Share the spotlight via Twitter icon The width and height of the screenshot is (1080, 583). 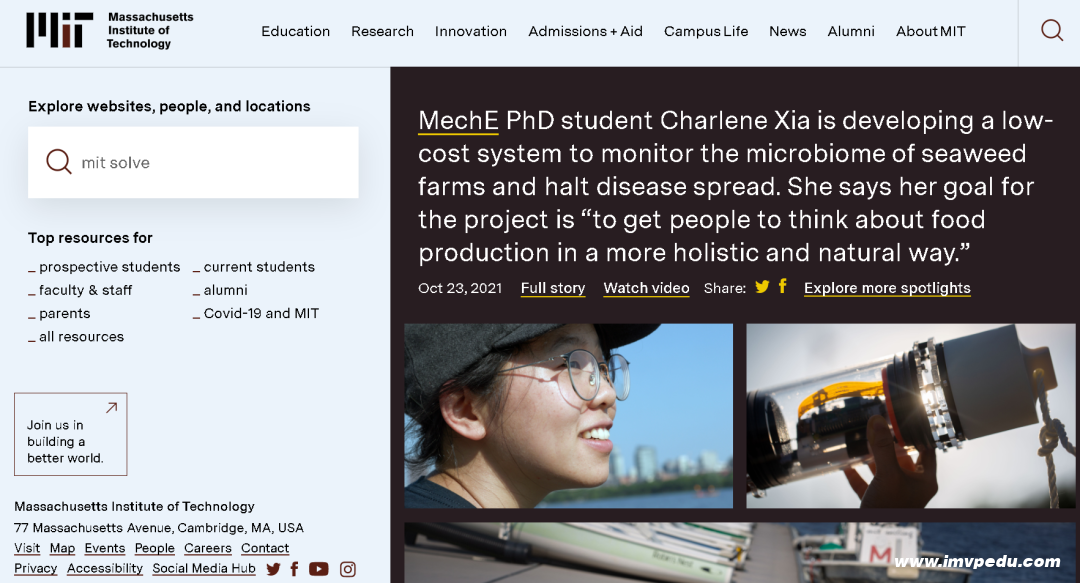[x=762, y=287]
